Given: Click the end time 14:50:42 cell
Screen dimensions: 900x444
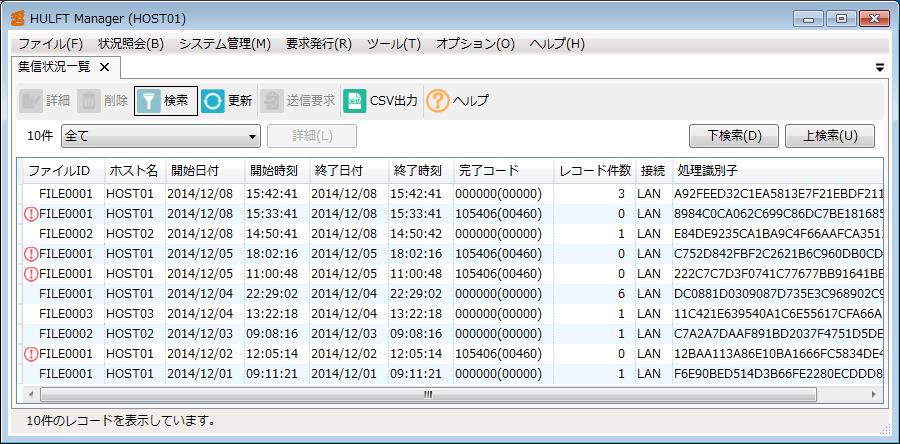Looking at the screenshot, I should click(x=416, y=234).
